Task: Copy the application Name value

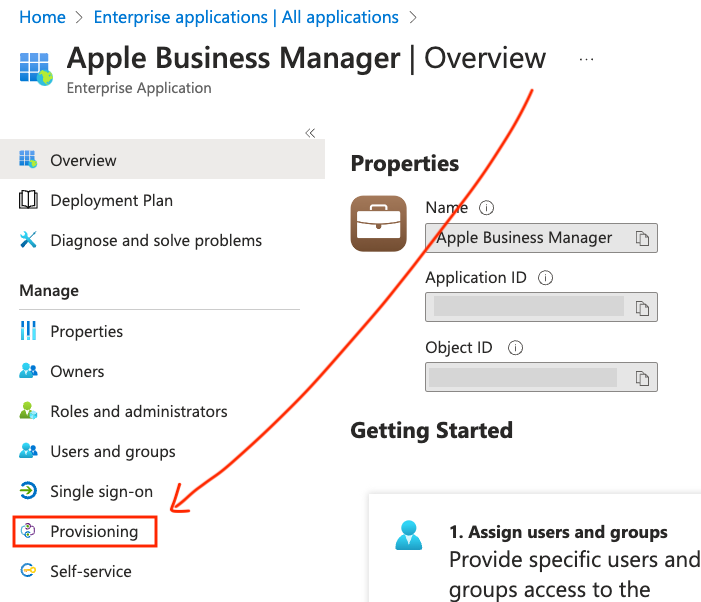Action: (x=642, y=238)
